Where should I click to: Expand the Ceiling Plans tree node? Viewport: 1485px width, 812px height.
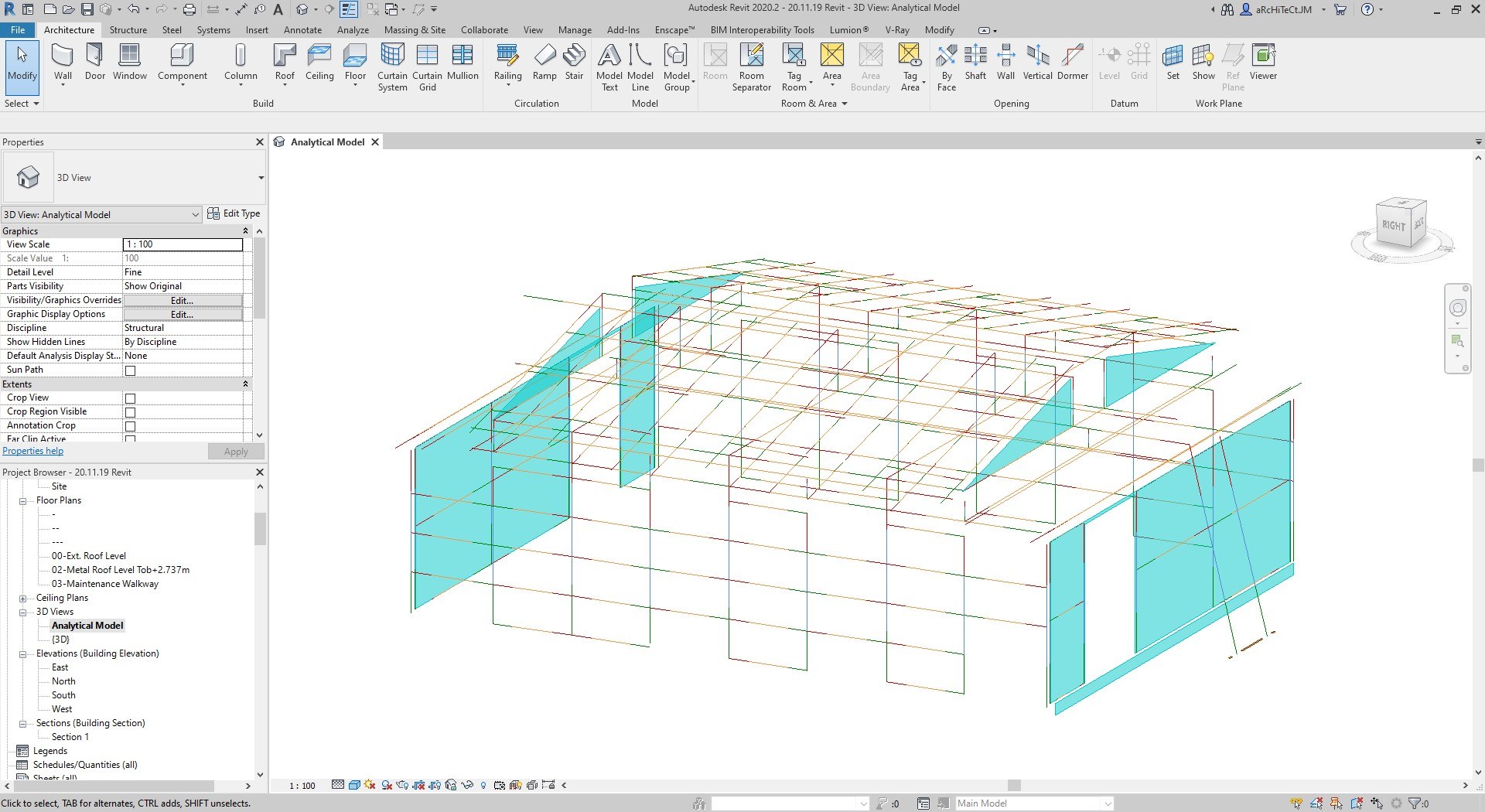pos(23,599)
